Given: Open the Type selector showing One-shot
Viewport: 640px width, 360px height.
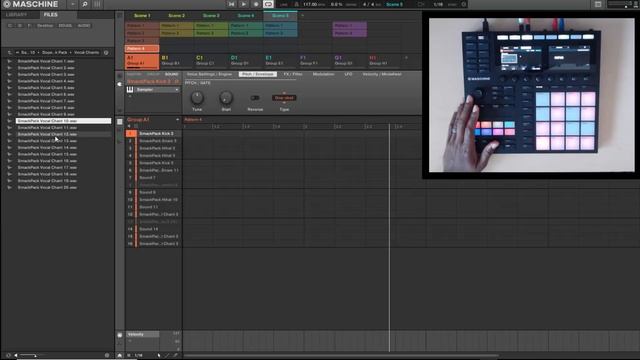Looking at the screenshot, I should 284,98.
